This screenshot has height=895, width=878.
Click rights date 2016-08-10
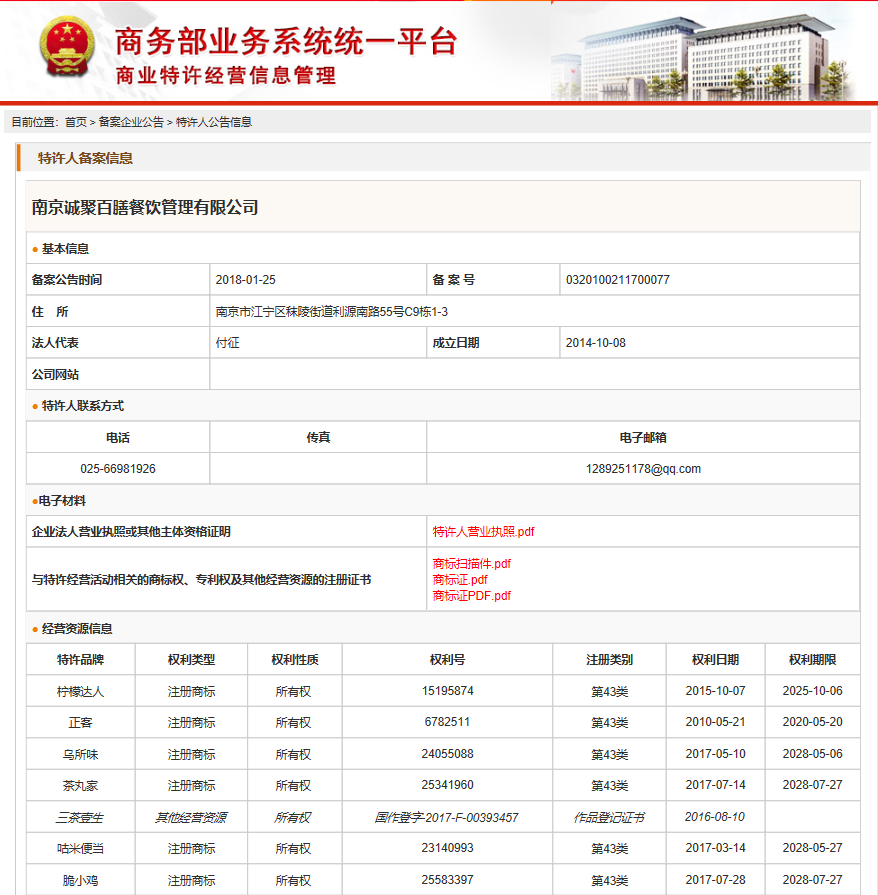coord(715,817)
